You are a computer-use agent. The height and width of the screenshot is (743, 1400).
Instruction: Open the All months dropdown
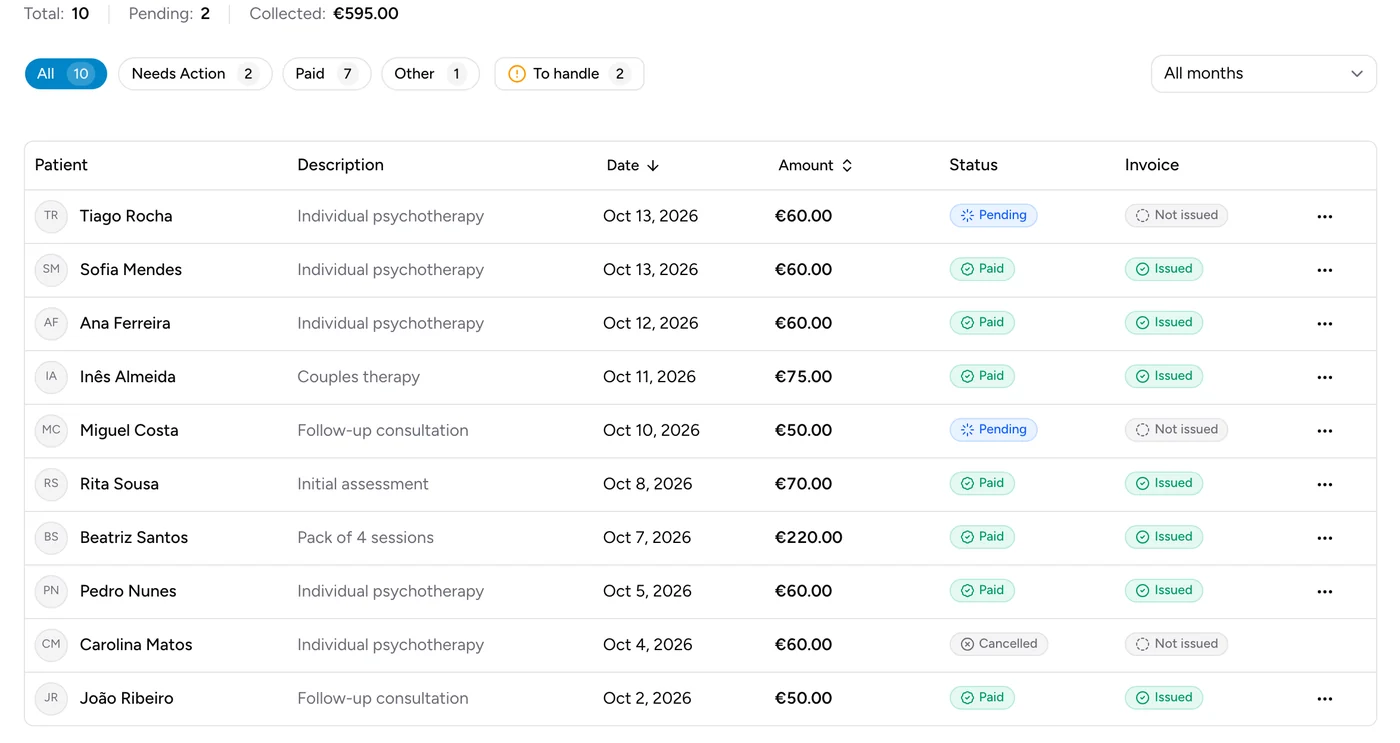[1263, 73]
